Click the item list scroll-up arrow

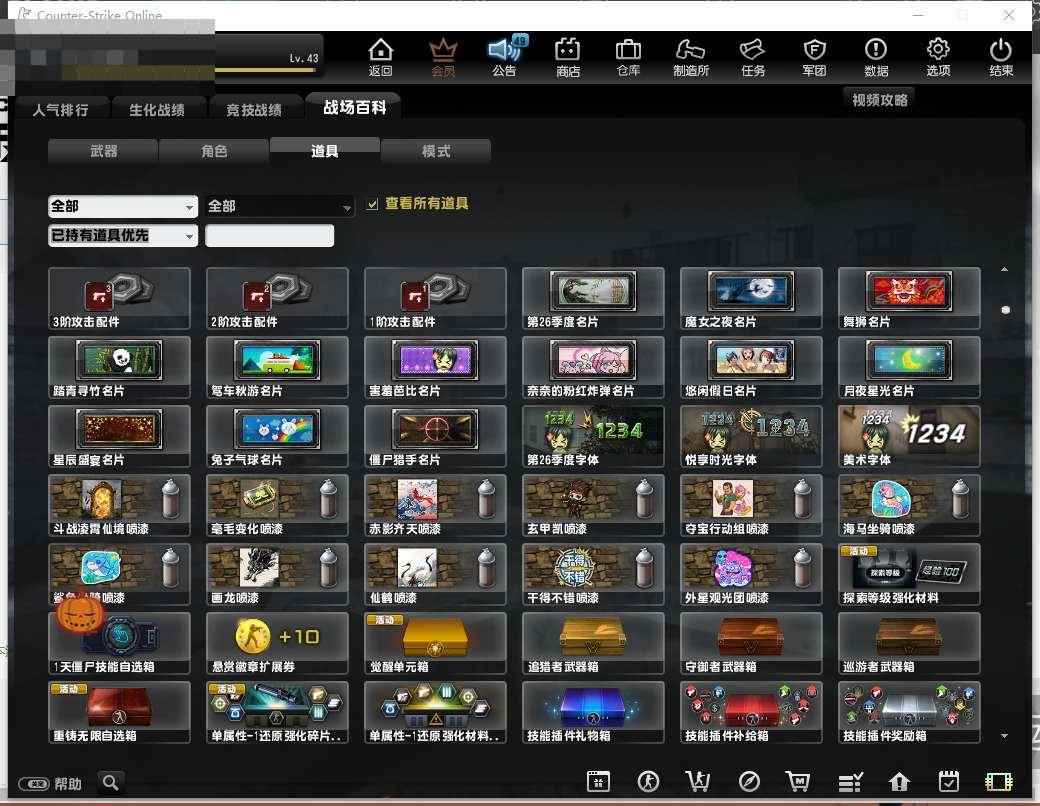pyautogui.click(x=1005, y=269)
